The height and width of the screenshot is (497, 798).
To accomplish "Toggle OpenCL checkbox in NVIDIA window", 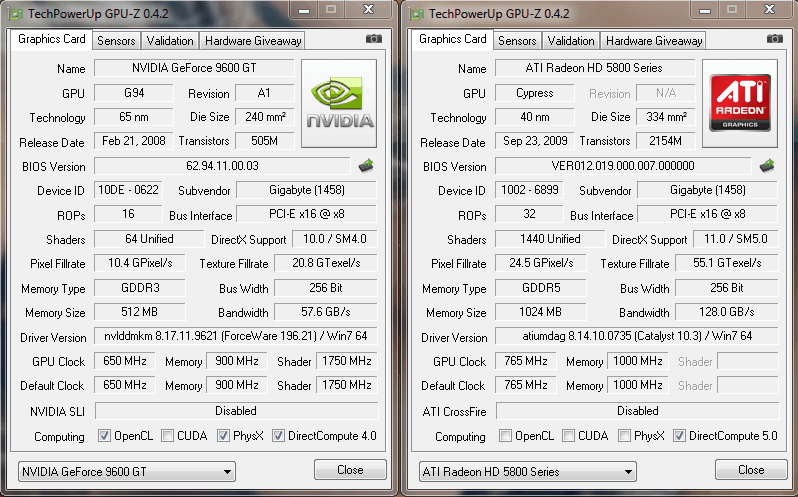I will pyautogui.click(x=104, y=436).
